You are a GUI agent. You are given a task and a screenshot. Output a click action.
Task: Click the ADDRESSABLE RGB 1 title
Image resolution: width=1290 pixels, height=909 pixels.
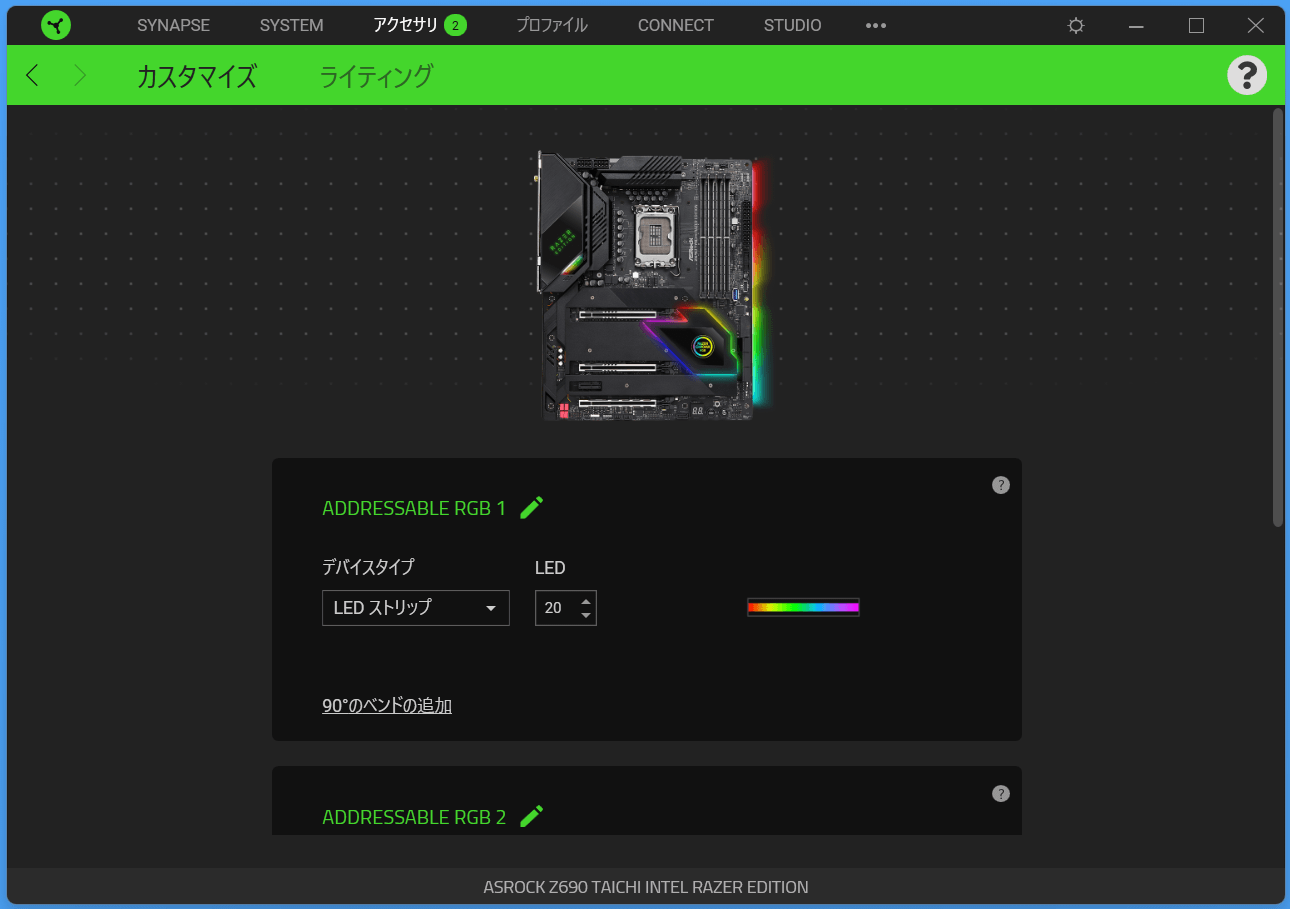click(x=414, y=508)
